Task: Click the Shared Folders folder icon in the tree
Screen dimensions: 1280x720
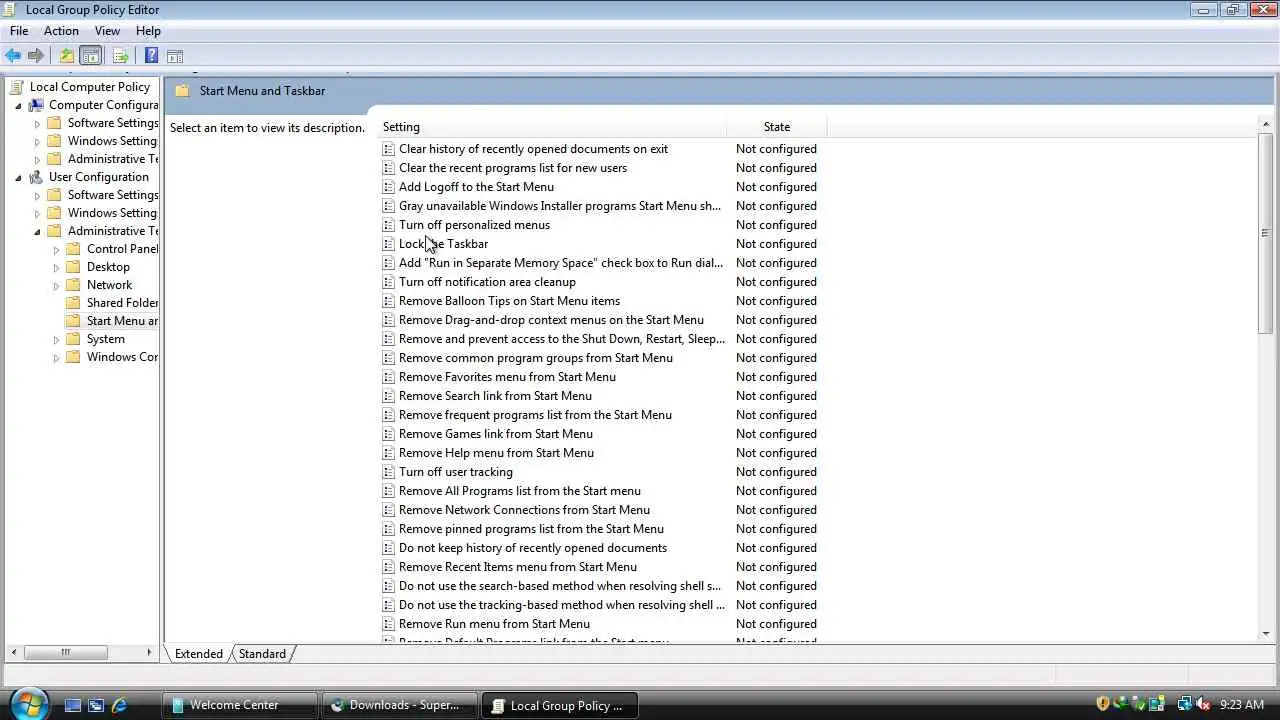Action: click(x=73, y=303)
